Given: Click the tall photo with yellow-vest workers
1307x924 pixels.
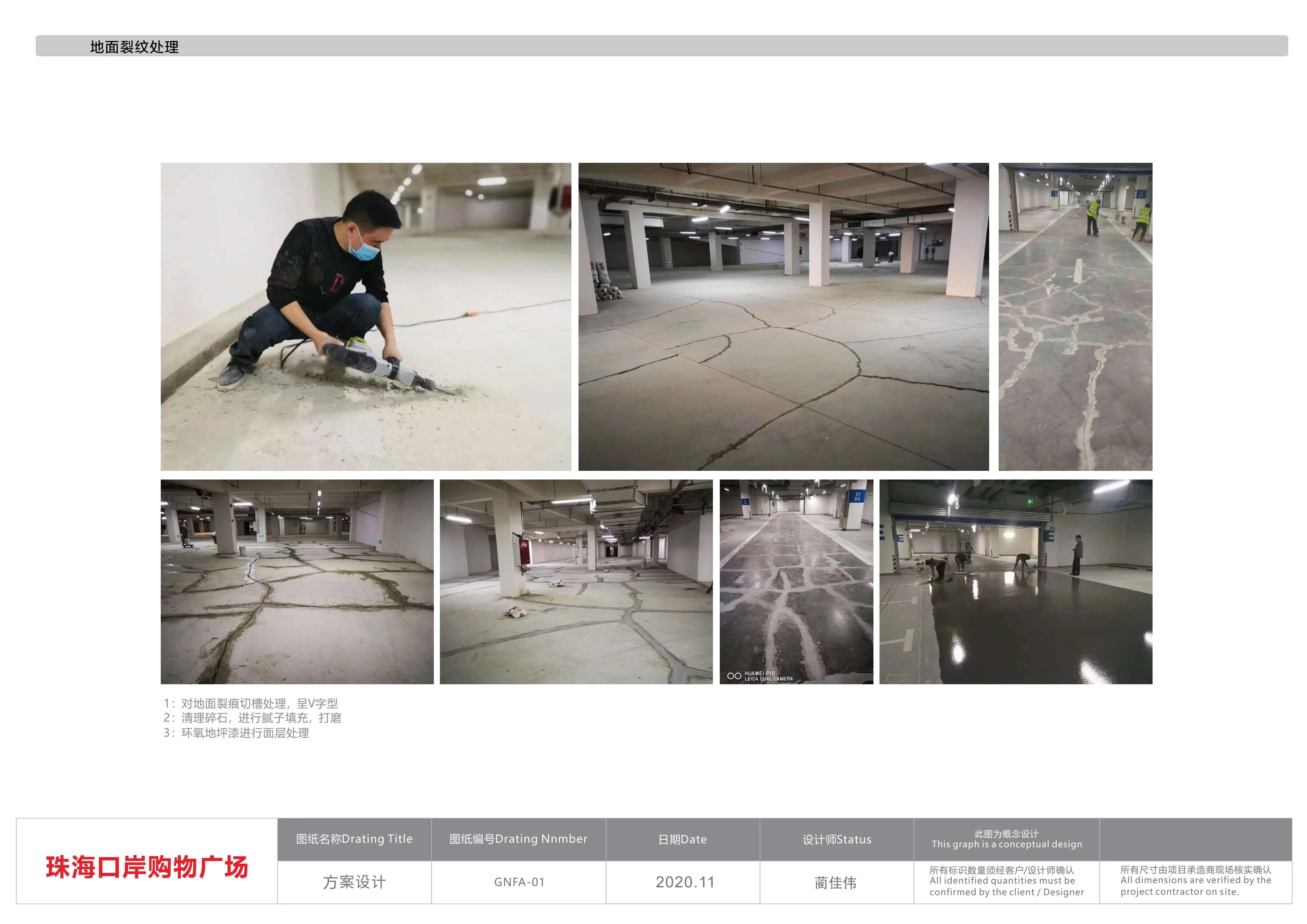Looking at the screenshot, I should [1075, 316].
